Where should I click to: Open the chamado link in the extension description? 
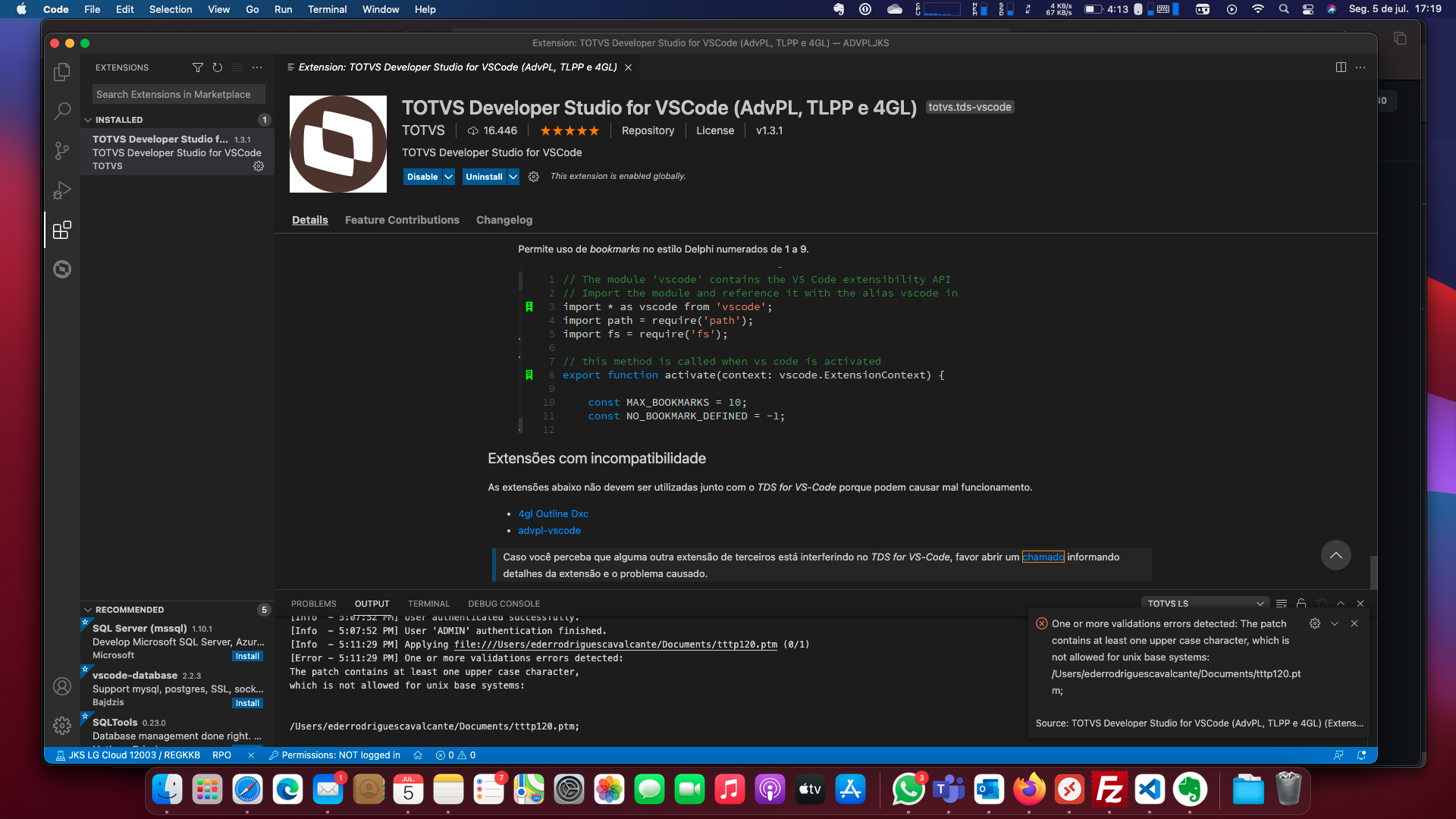click(1044, 557)
